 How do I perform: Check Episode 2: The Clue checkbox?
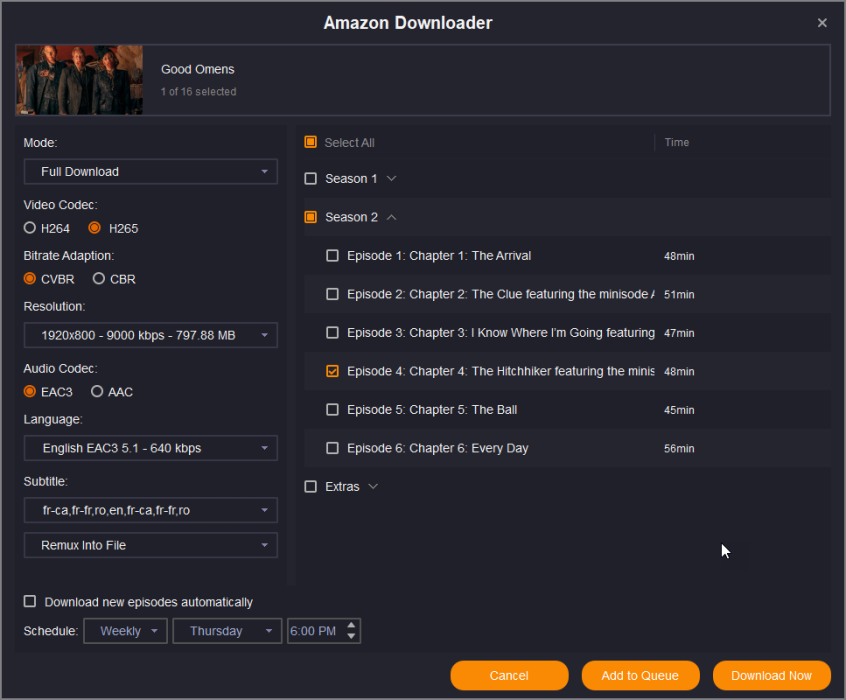pyautogui.click(x=333, y=294)
